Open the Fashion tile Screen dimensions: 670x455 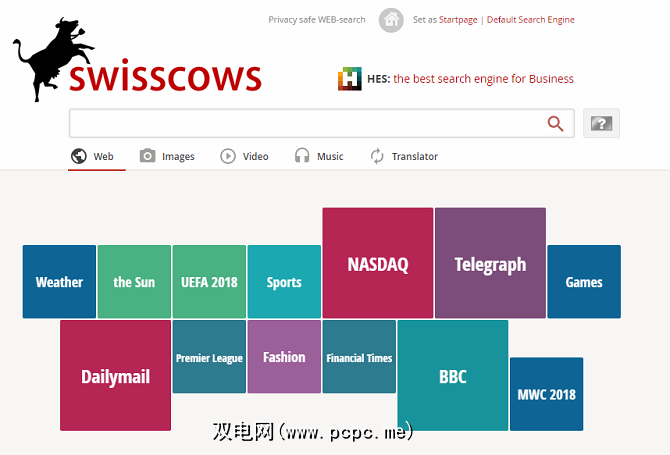[284, 357]
